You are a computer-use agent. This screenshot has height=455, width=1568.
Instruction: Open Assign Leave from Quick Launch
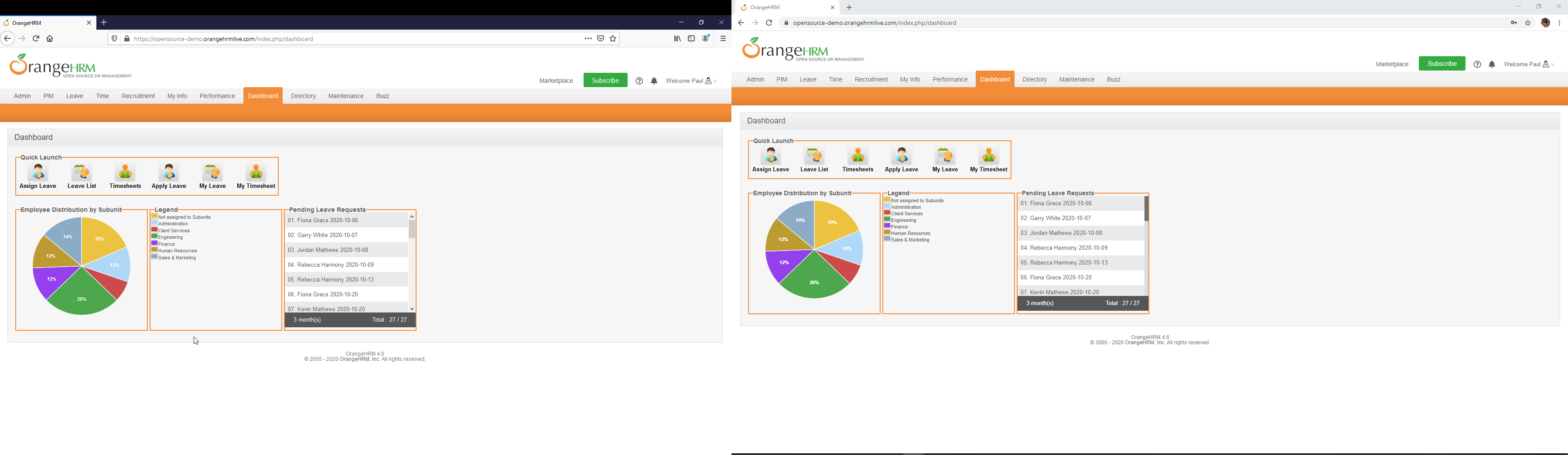(37, 176)
